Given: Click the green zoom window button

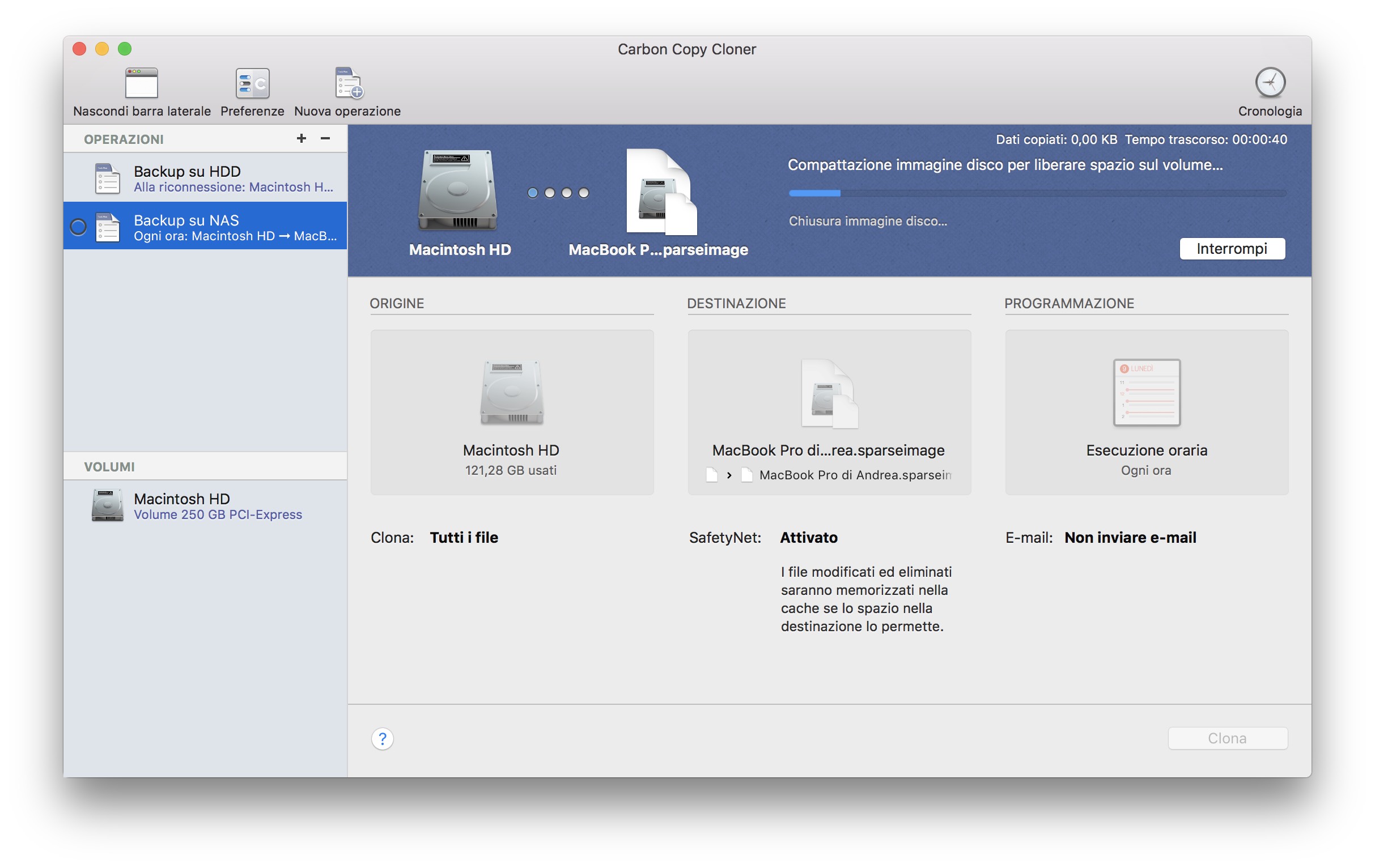Looking at the screenshot, I should point(125,49).
